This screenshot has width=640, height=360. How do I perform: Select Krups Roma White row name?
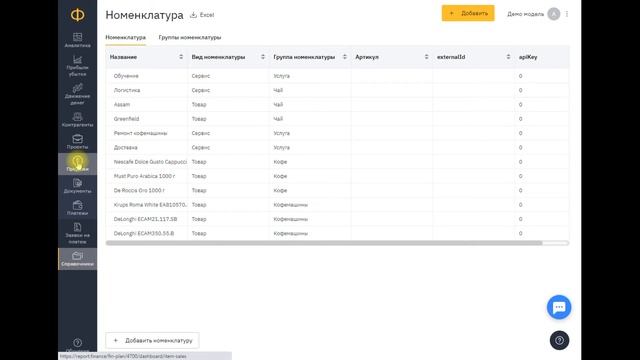click(150, 204)
